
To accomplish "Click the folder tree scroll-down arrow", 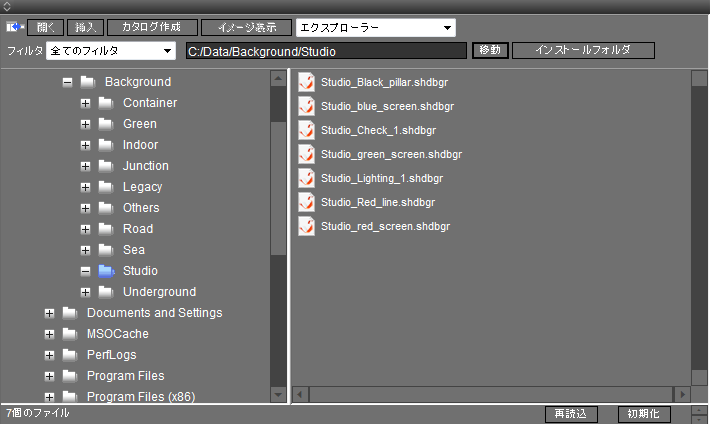I will coord(278,394).
